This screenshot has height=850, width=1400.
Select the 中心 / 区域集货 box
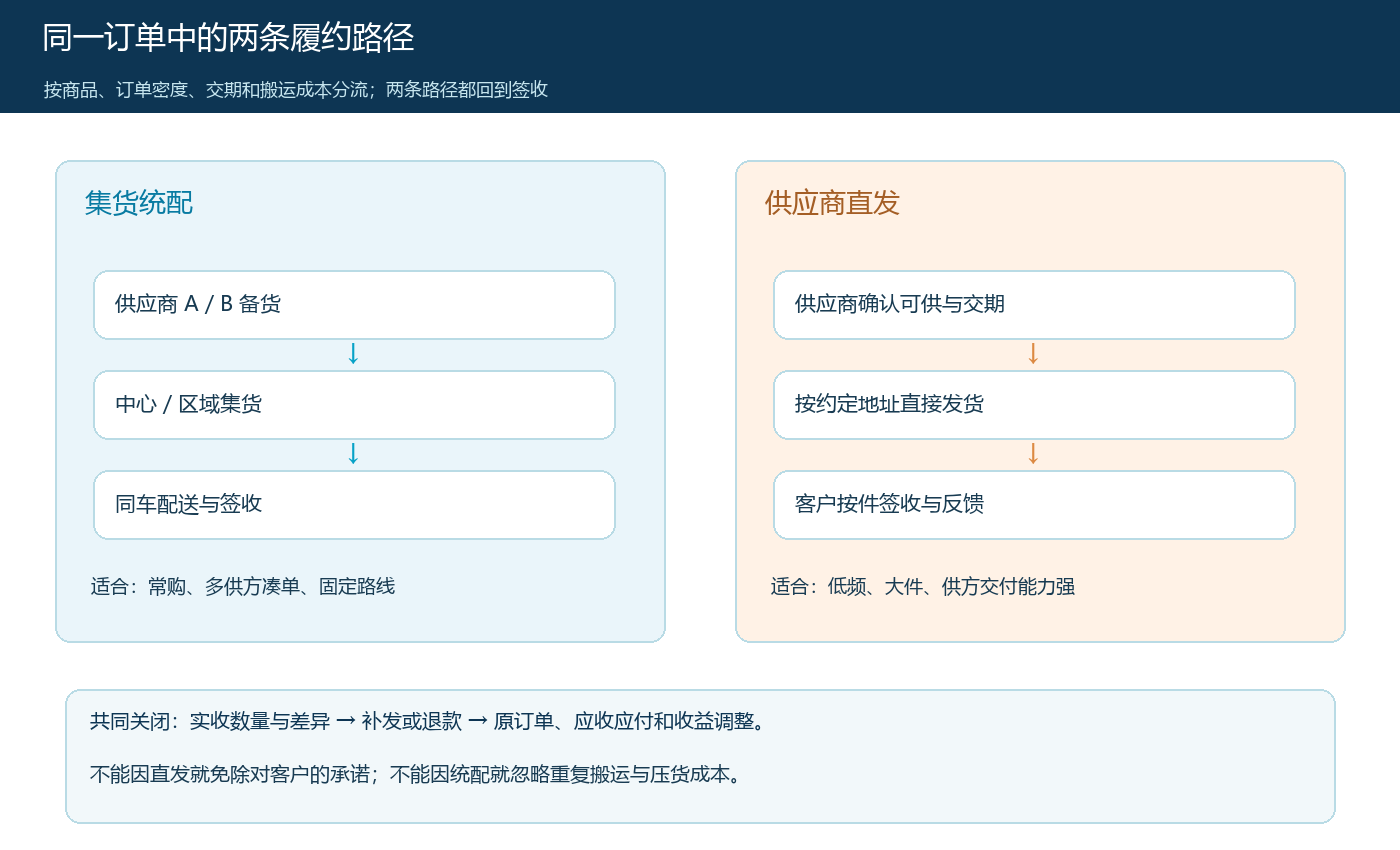click(354, 405)
